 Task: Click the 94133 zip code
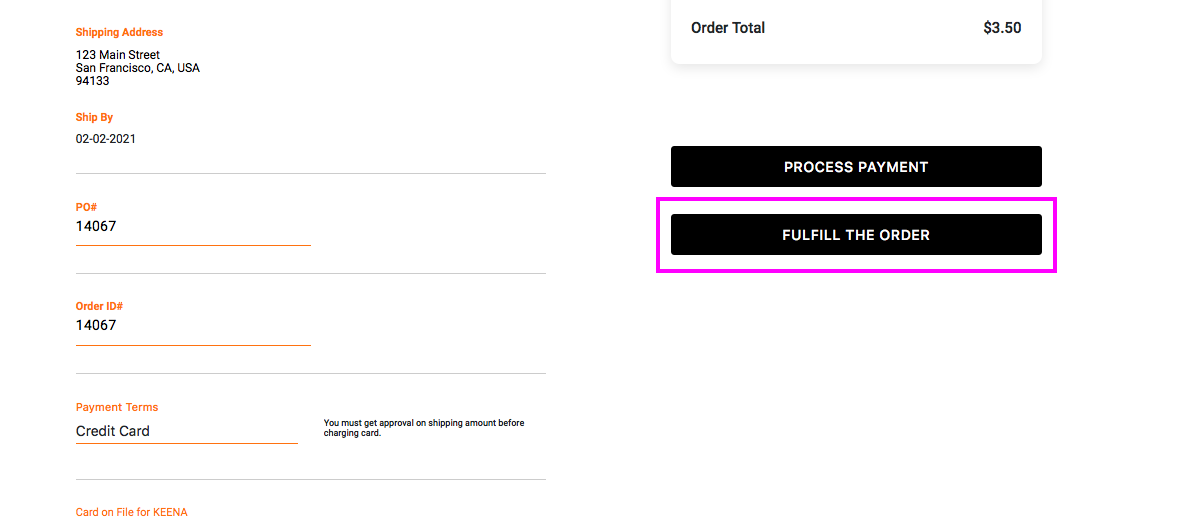[93, 81]
